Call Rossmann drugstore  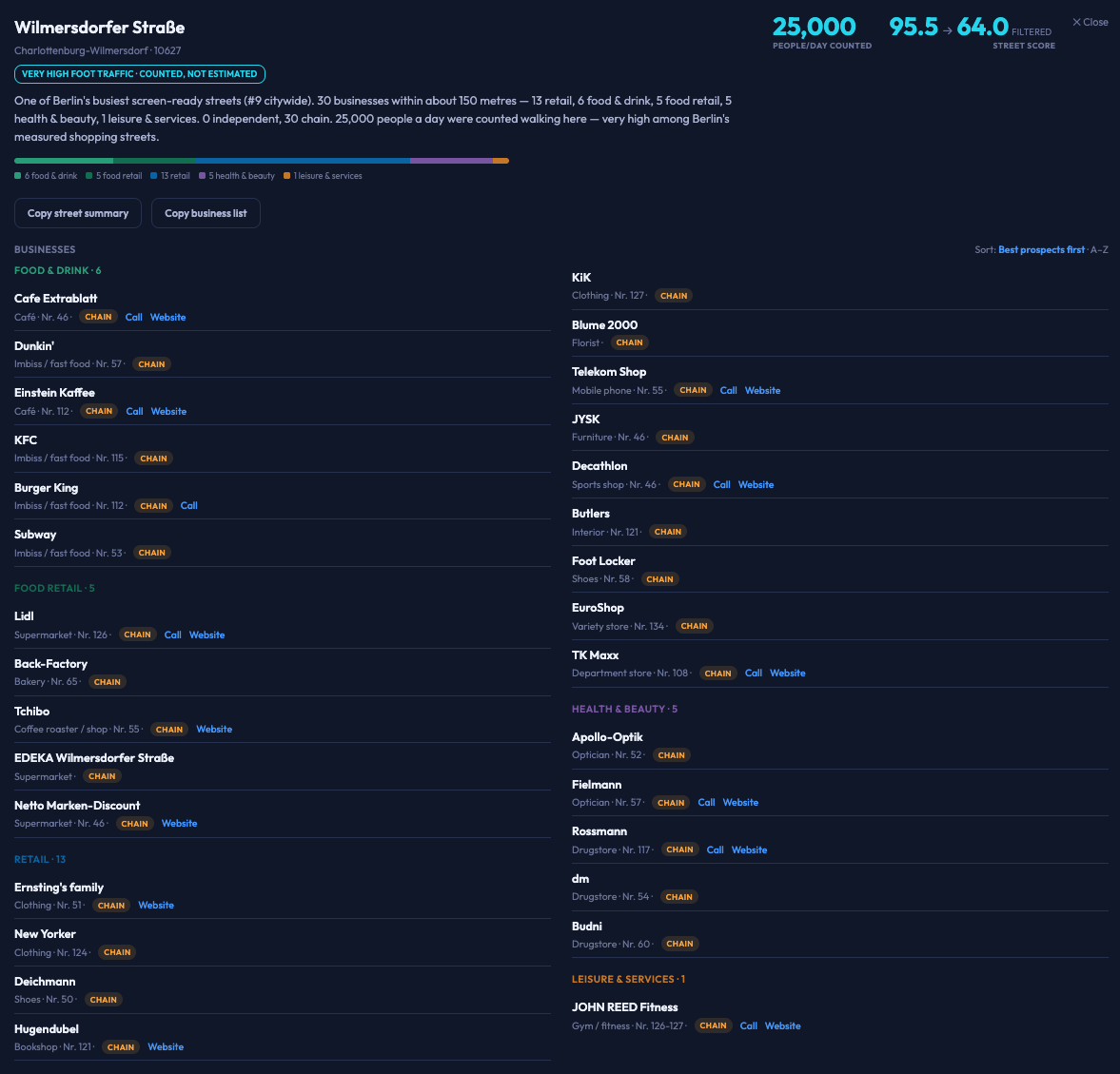coord(715,849)
